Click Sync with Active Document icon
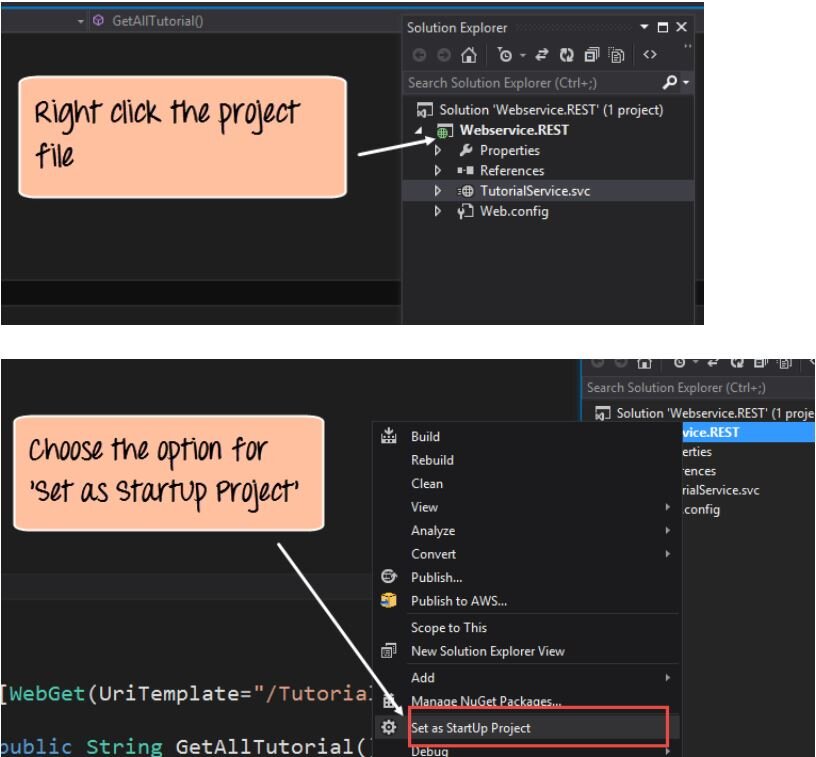This screenshot has width=816, height=757. coord(542,55)
